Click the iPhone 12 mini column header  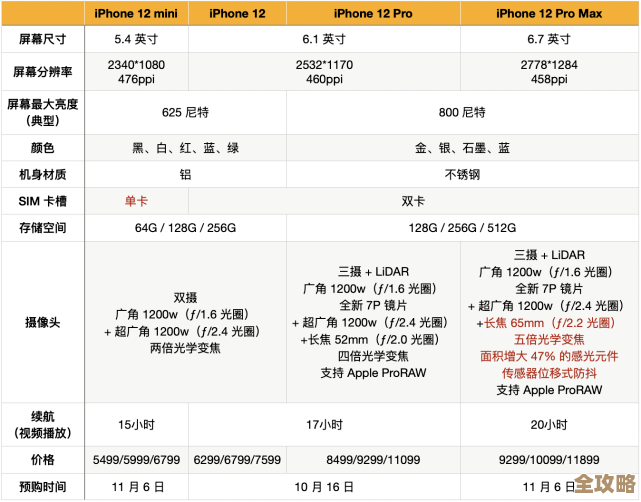click(136, 13)
